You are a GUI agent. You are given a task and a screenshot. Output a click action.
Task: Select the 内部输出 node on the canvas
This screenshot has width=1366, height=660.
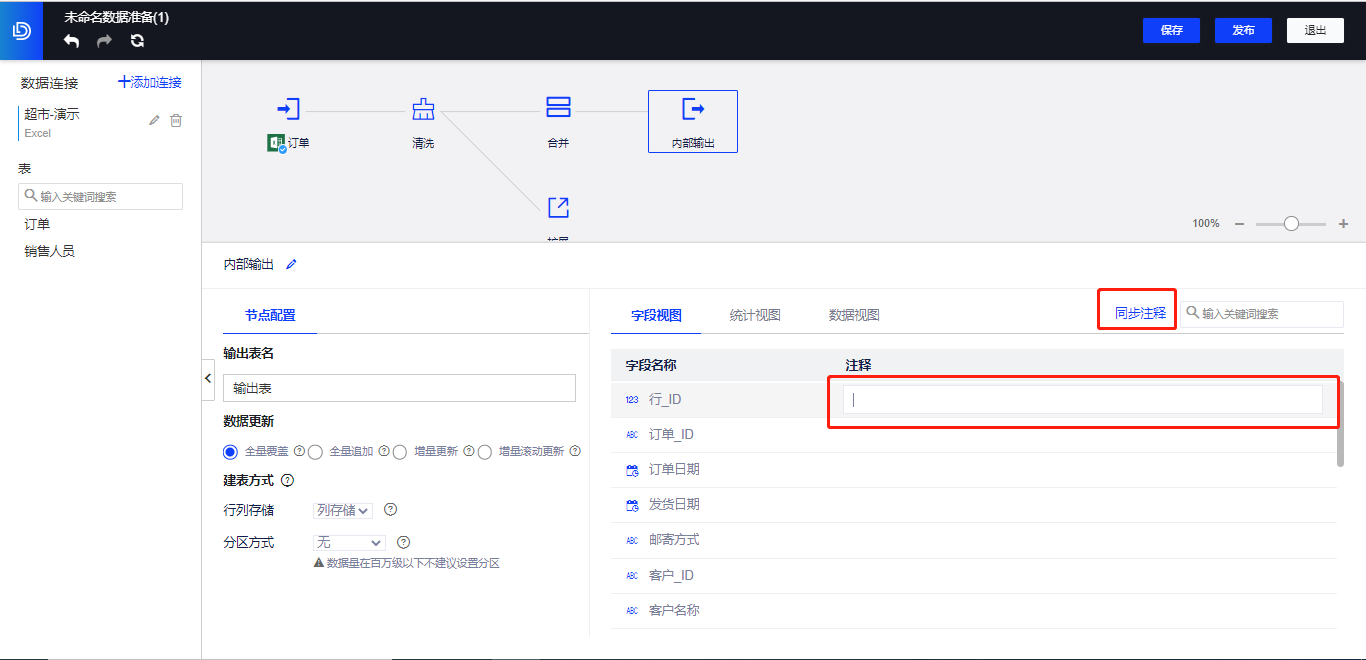click(x=692, y=120)
